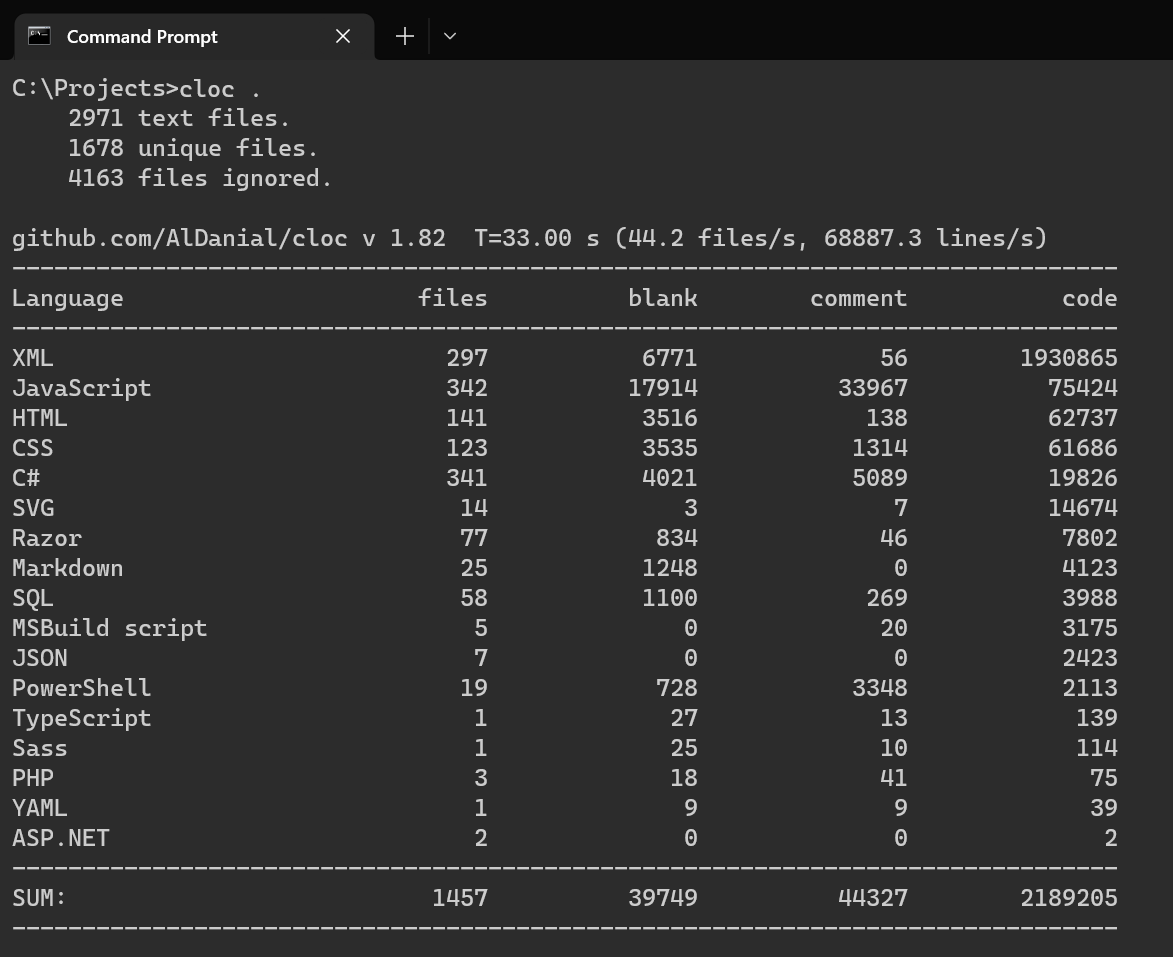Click the '1678 unique files.' line

[192, 148]
